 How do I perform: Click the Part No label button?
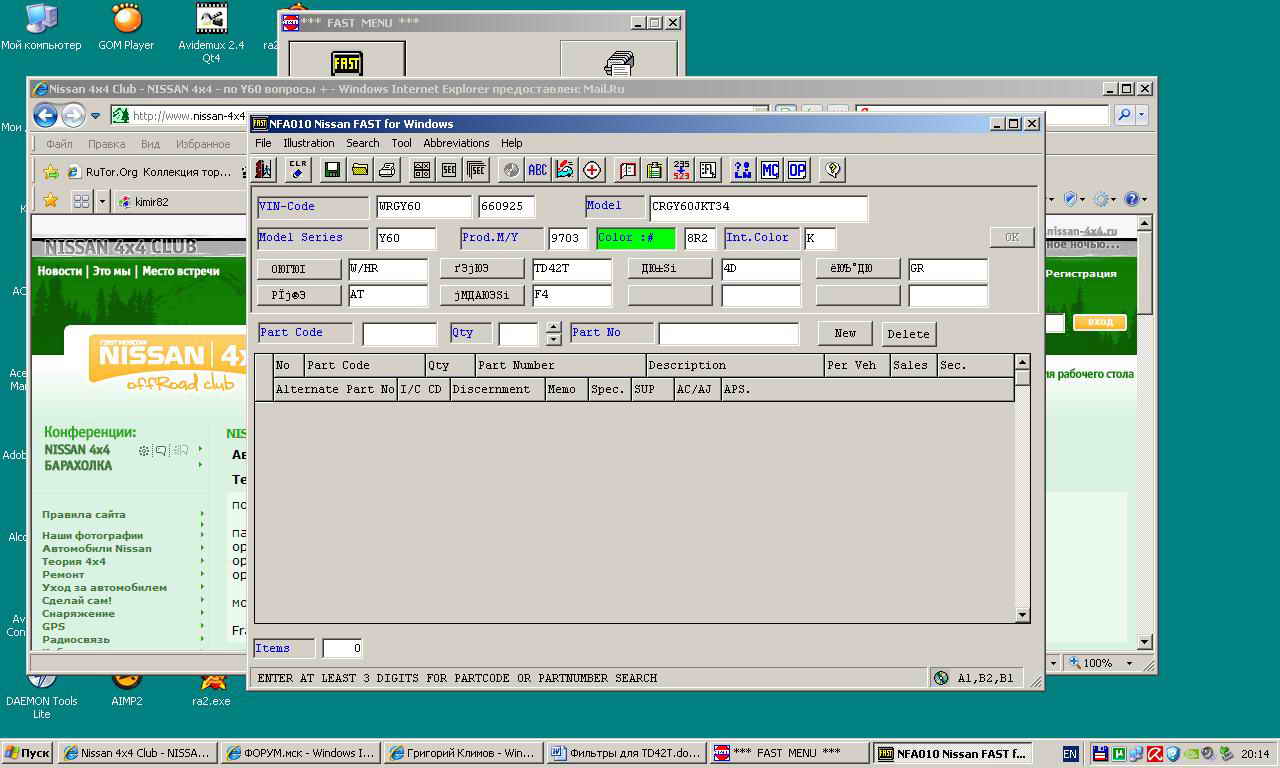[x=612, y=333]
